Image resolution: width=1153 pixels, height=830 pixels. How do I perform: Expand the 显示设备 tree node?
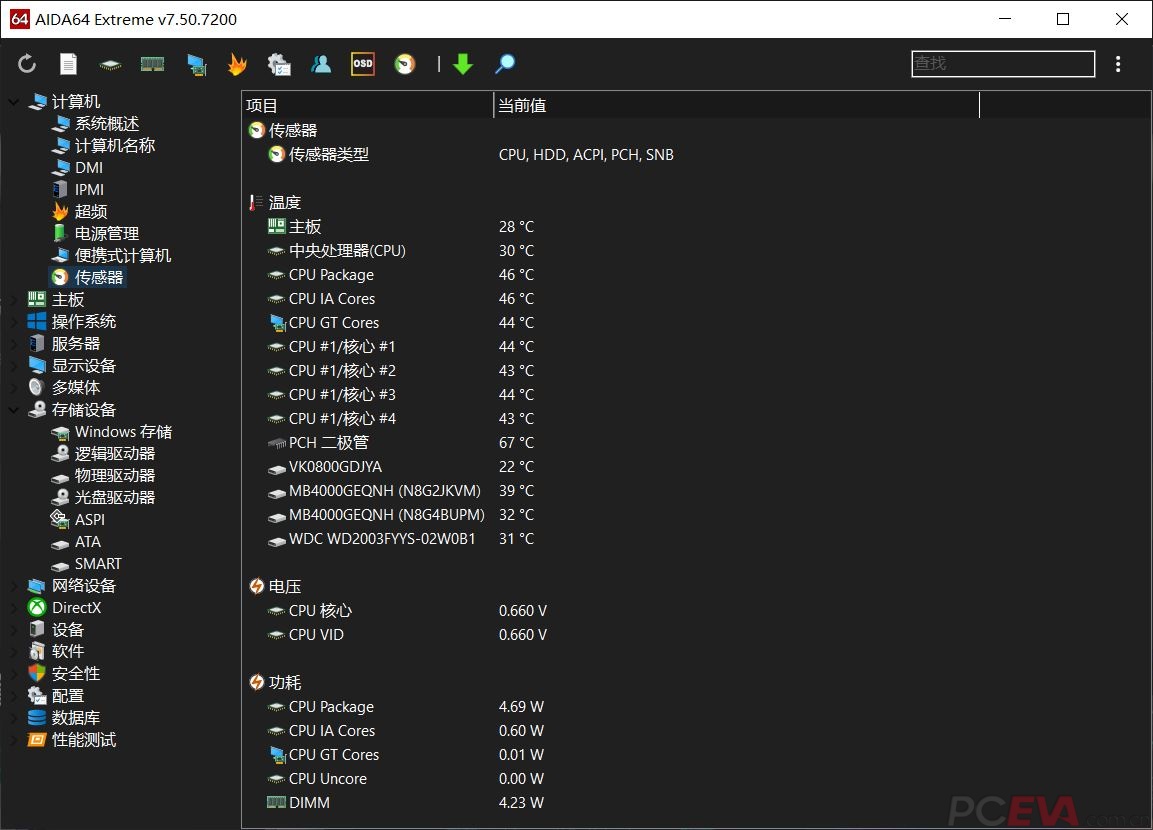(x=14, y=365)
